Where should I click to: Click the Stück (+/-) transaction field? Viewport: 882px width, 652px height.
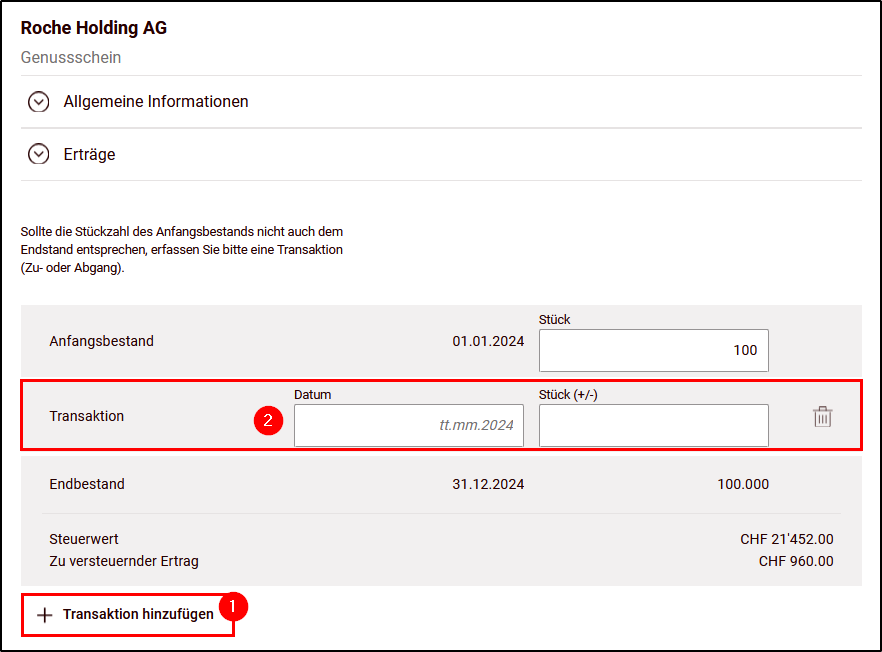(x=654, y=425)
